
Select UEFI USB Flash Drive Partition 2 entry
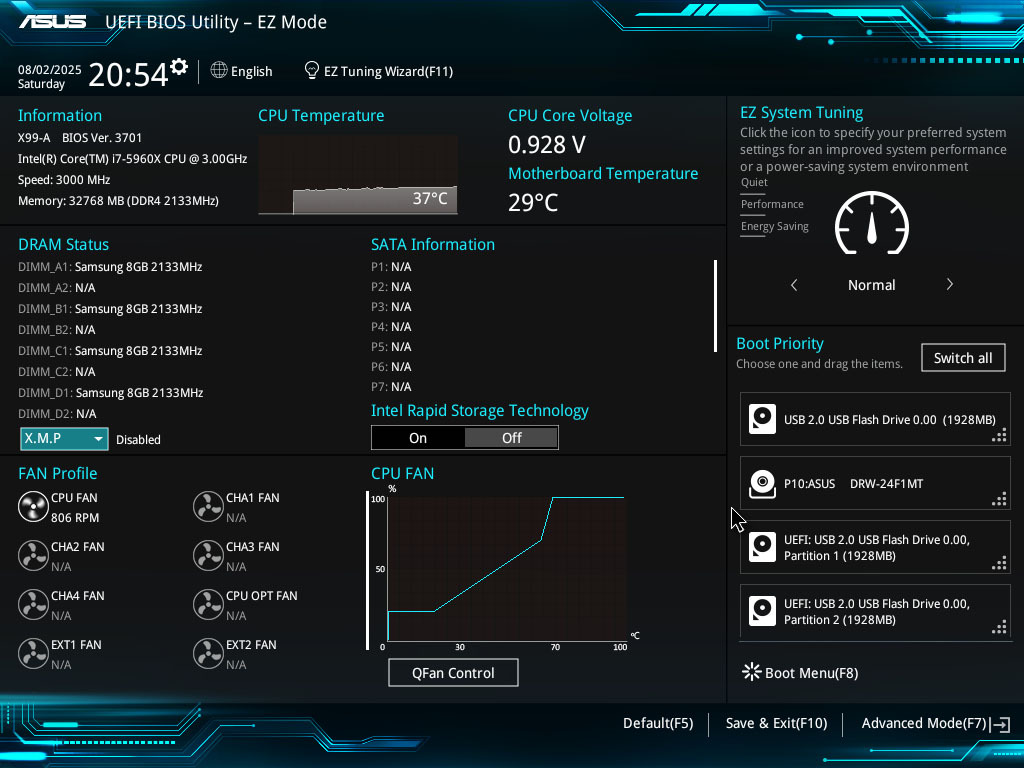coord(875,611)
